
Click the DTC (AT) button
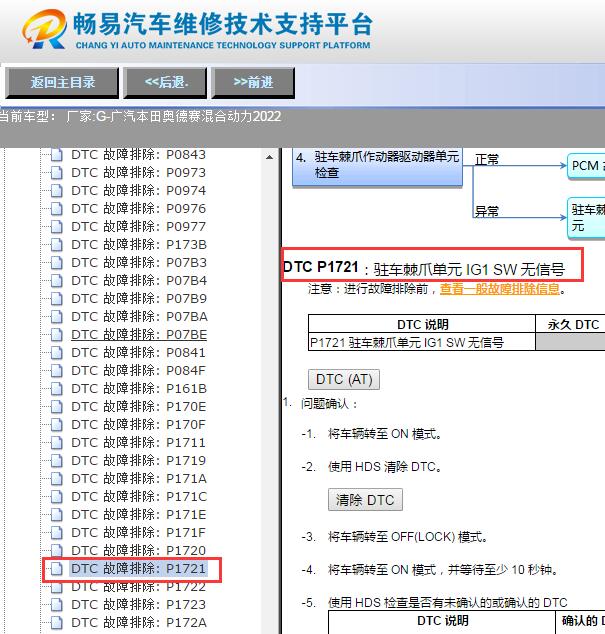pyautogui.click(x=344, y=379)
